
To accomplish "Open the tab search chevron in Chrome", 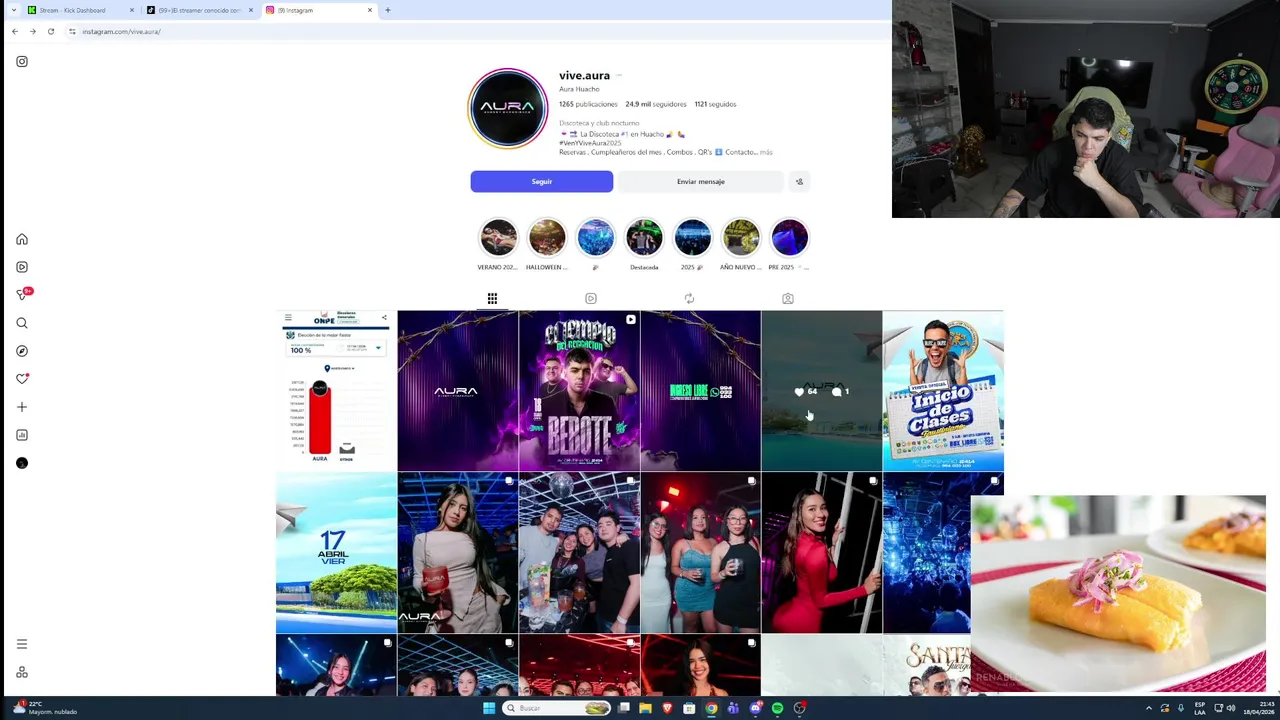I will tap(12, 10).
